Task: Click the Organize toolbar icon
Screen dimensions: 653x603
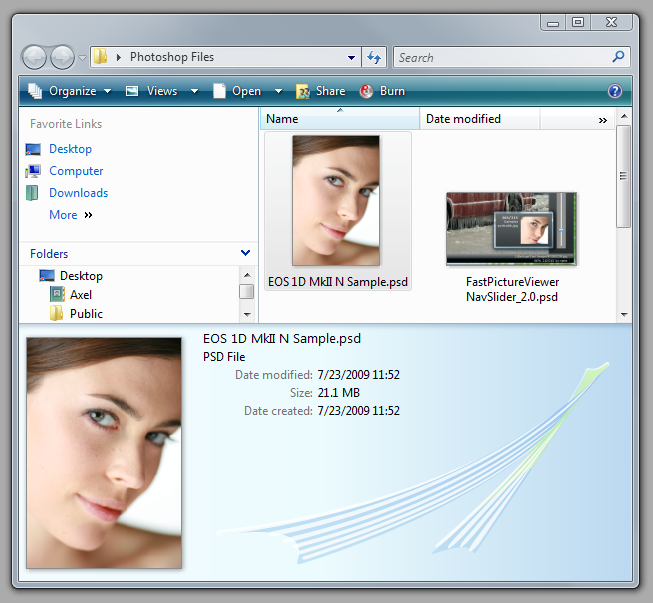Action: click(x=35, y=91)
